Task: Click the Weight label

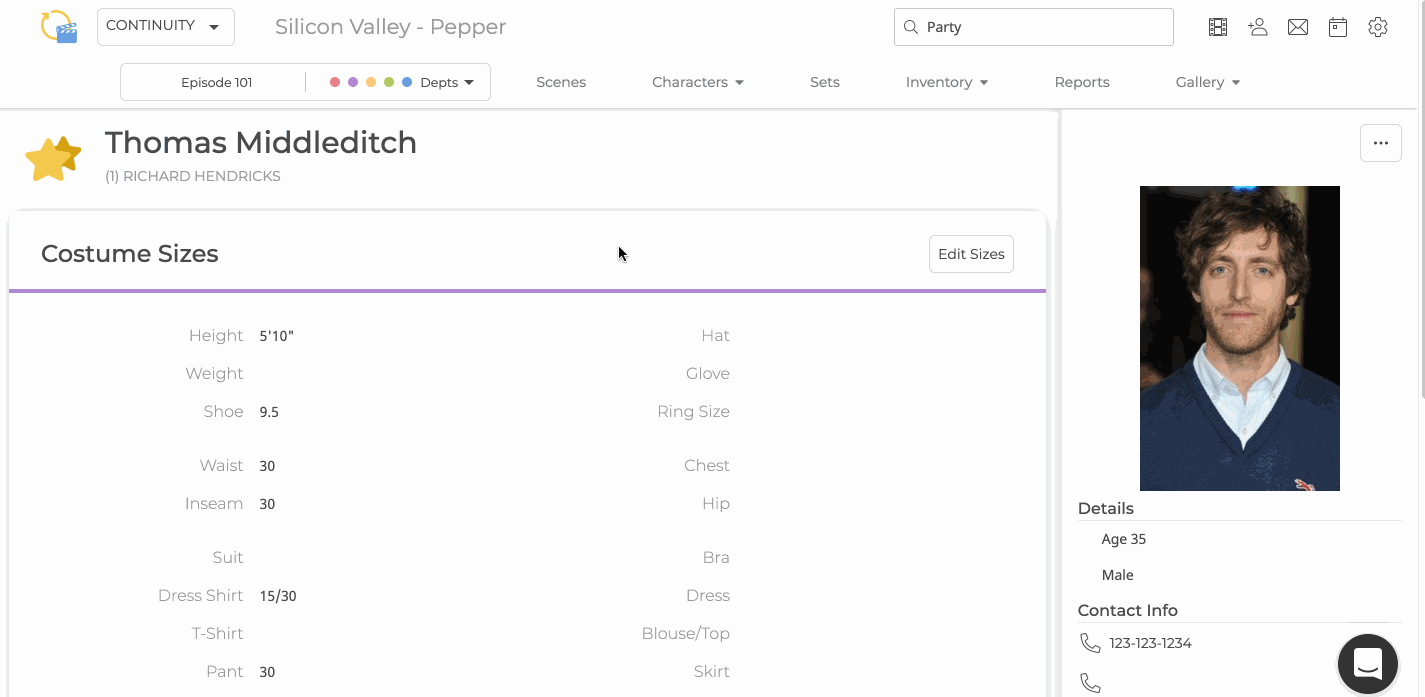Action: click(x=214, y=374)
